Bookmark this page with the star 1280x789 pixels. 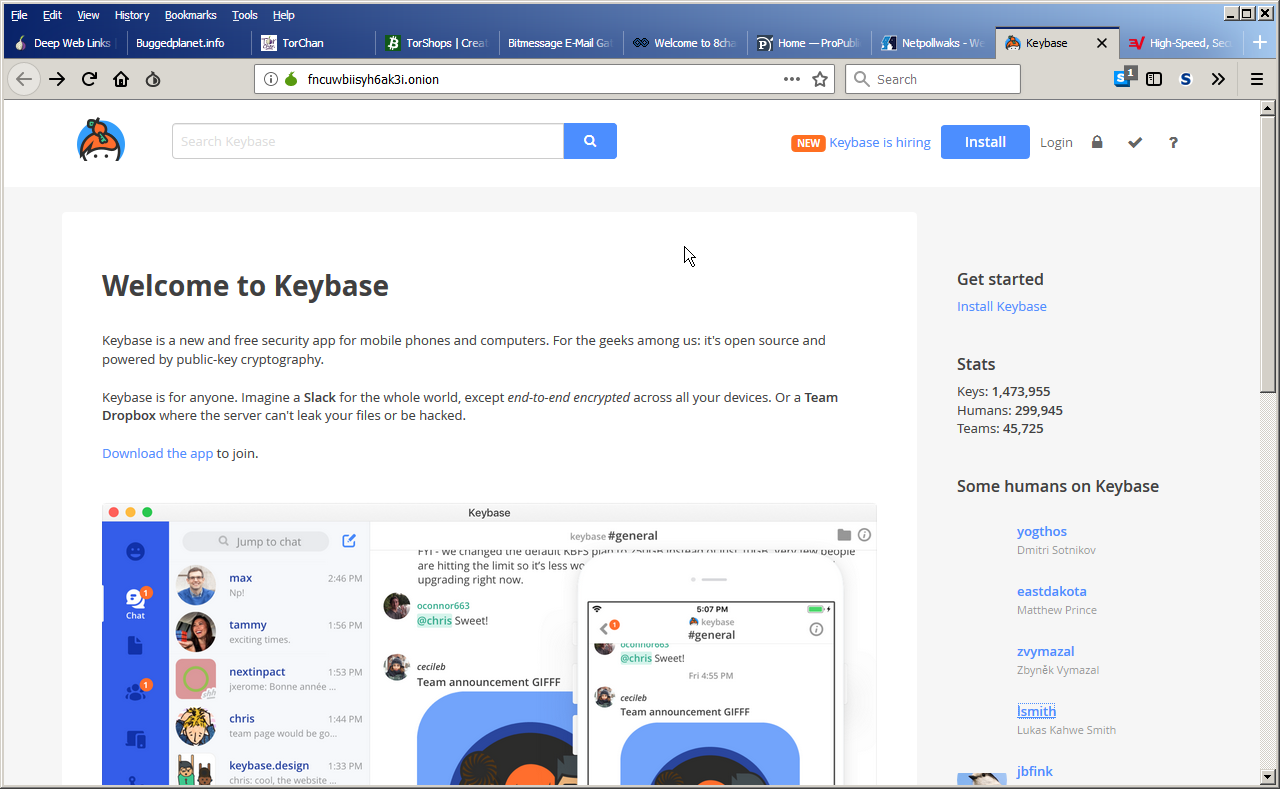[820, 79]
